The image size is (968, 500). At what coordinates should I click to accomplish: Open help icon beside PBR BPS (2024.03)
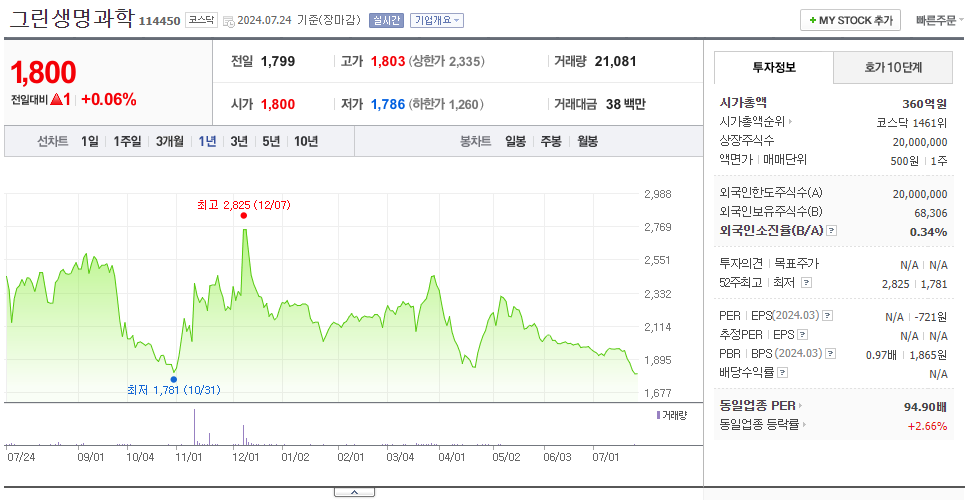coord(831,354)
